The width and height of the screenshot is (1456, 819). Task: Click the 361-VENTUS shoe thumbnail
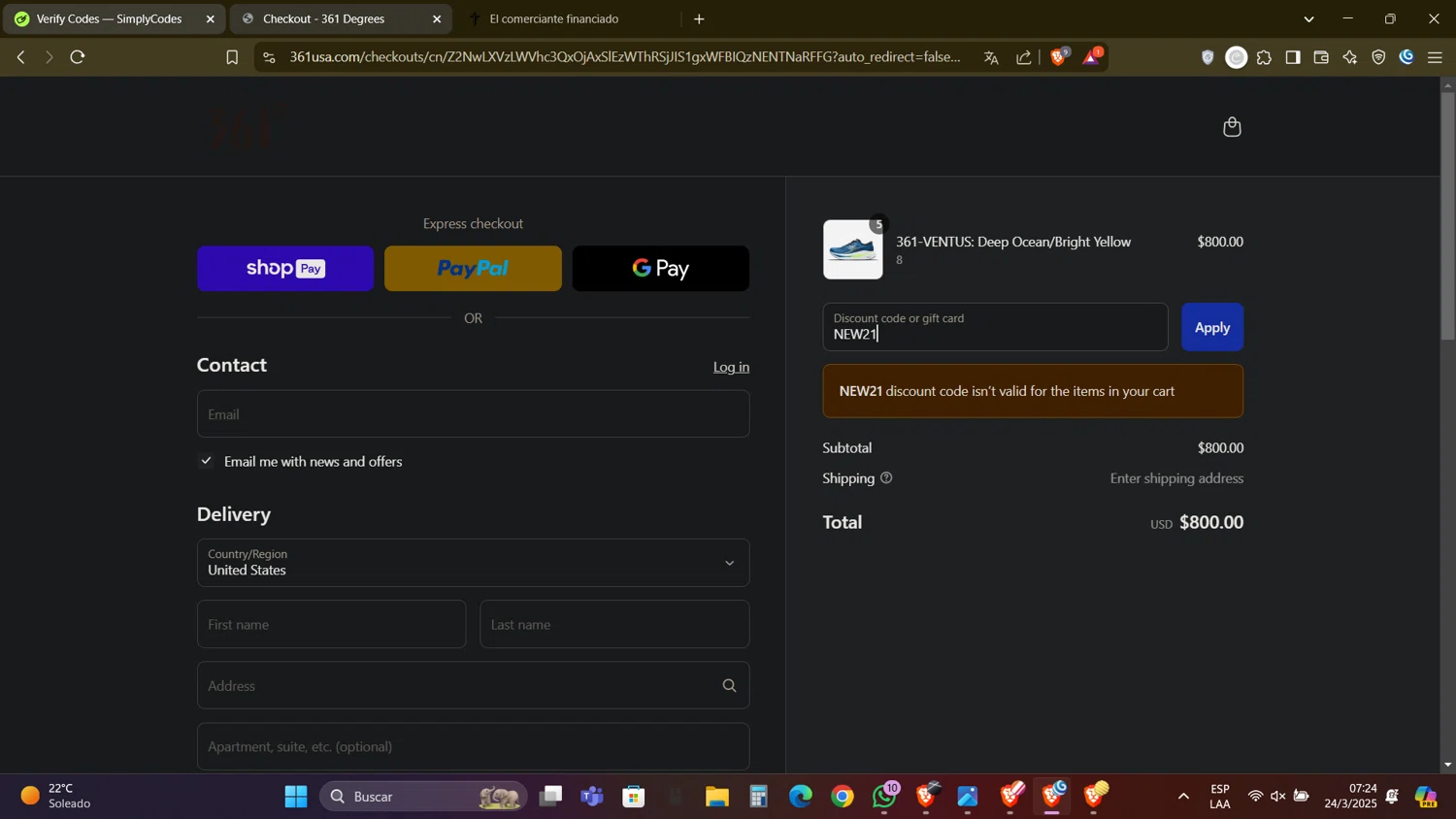(853, 249)
